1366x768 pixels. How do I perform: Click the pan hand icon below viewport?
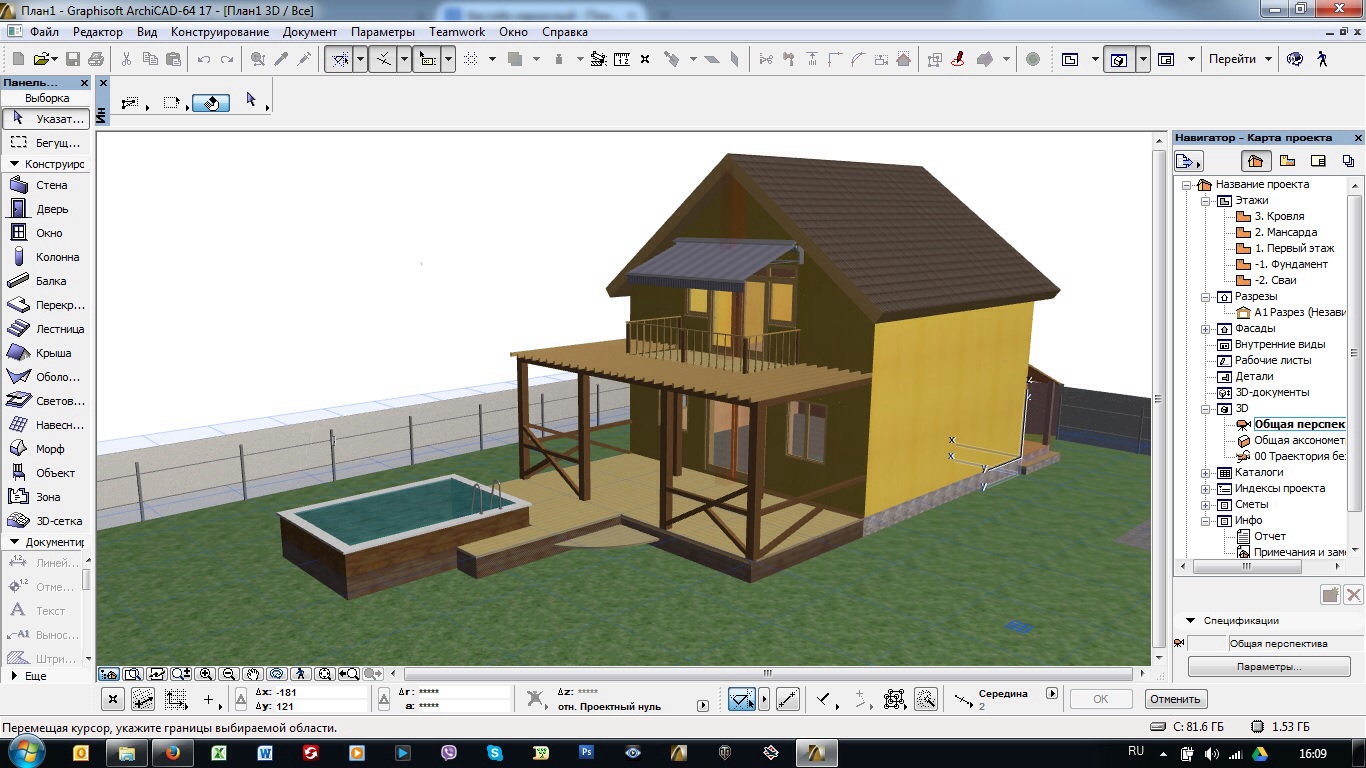tap(253, 674)
